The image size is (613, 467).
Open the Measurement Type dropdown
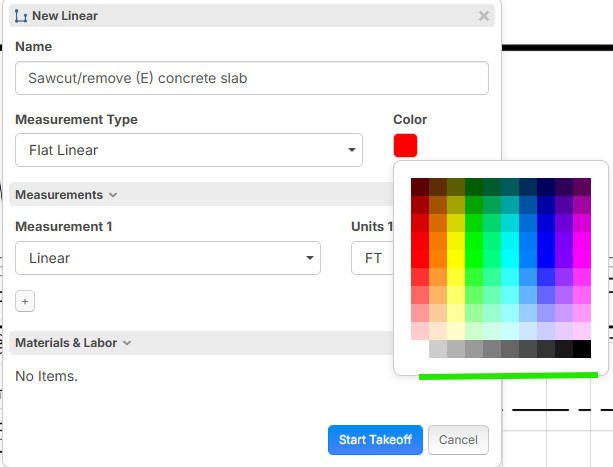pyautogui.click(x=189, y=150)
